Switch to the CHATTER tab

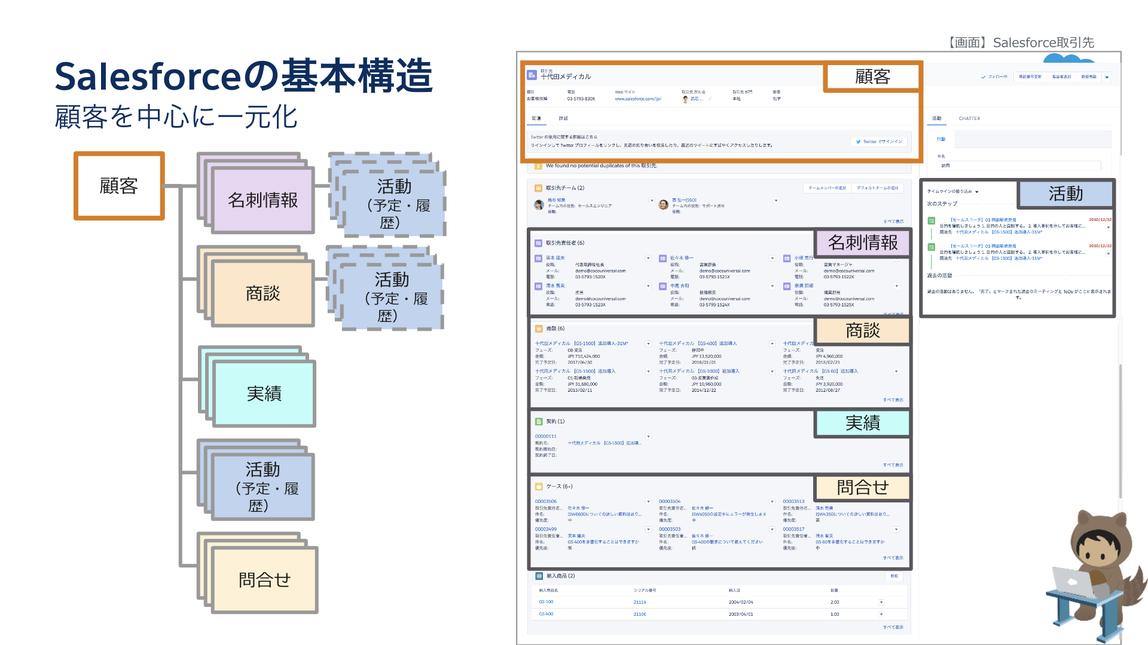[969, 119]
